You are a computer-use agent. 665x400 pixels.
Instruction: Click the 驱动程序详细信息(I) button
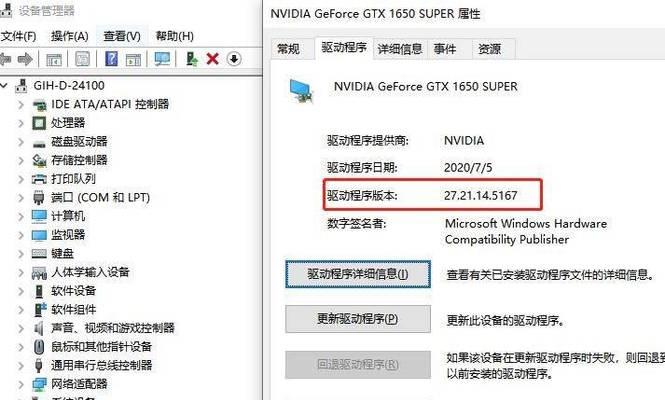coord(358,274)
